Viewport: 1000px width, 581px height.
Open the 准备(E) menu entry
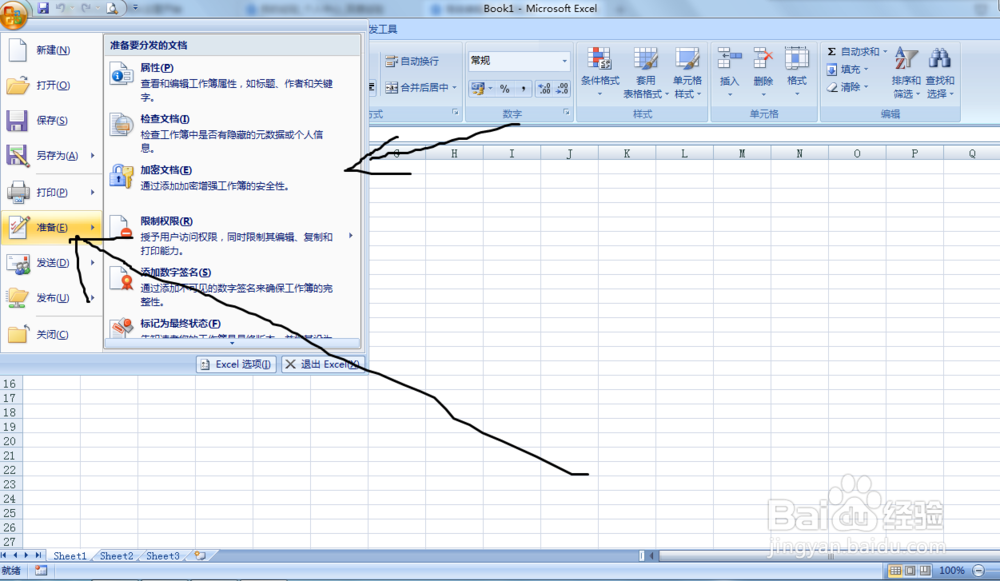pos(52,228)
